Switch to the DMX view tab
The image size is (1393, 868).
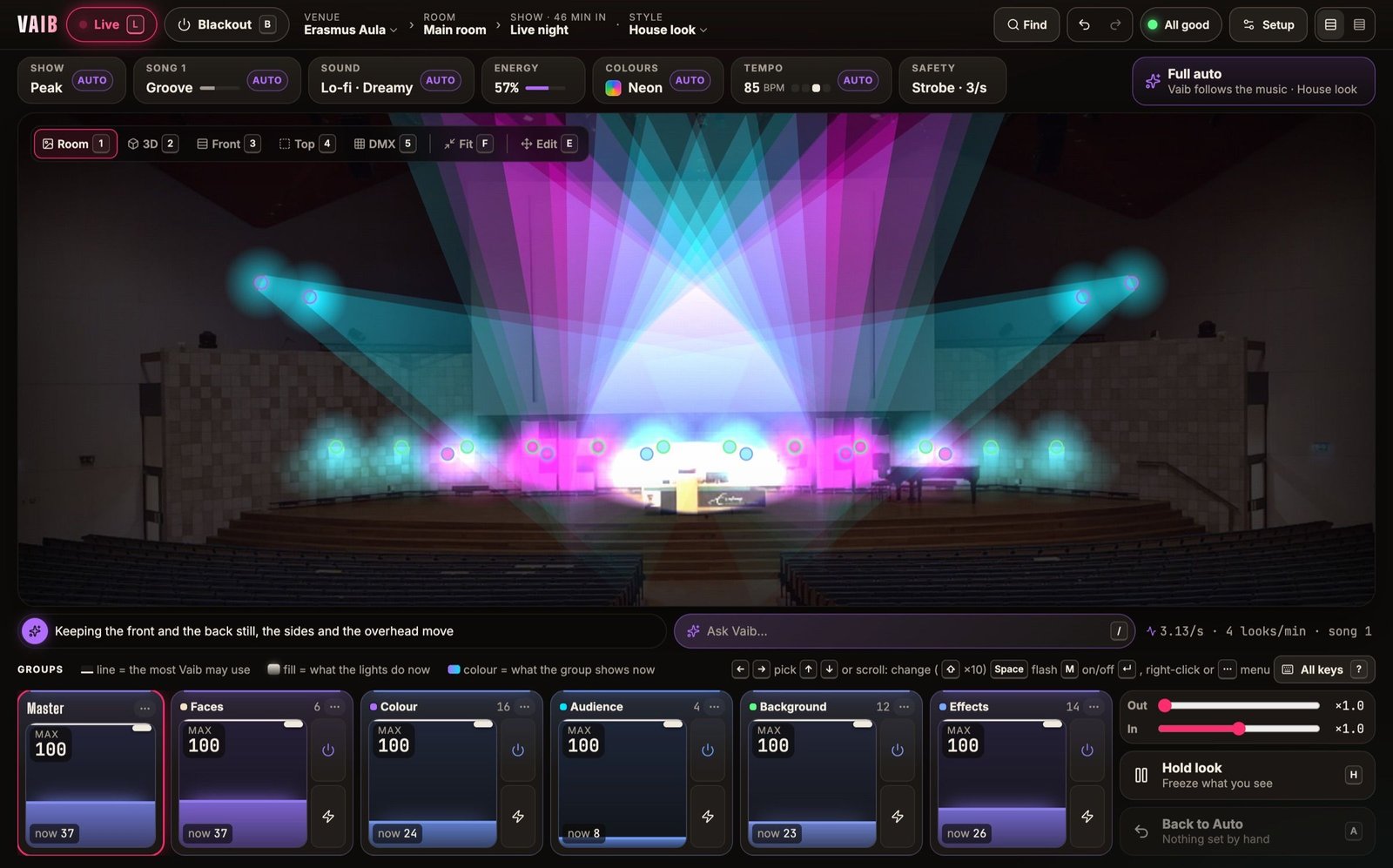(x=384, y=144)
